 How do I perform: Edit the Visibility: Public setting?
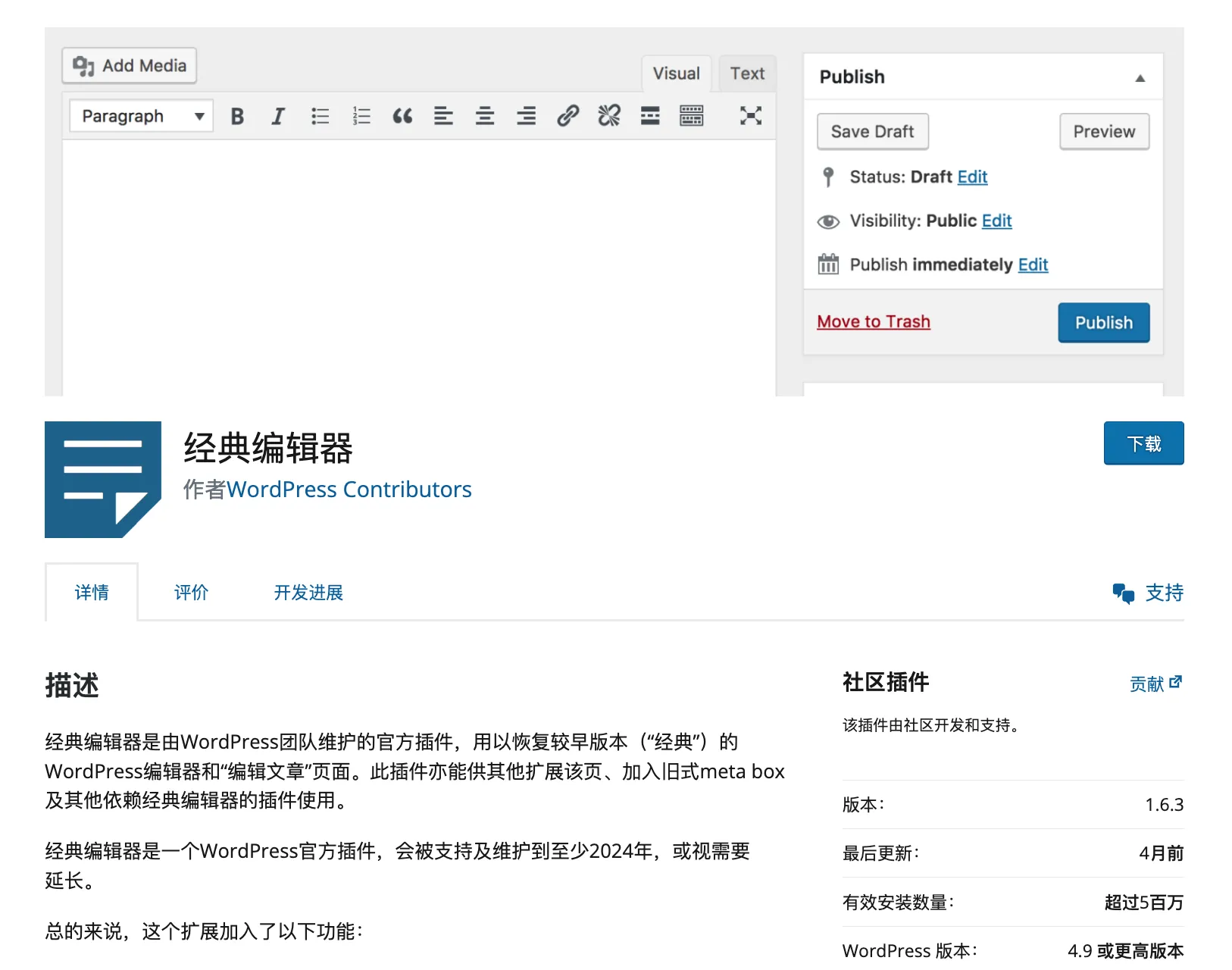(996, 221)
